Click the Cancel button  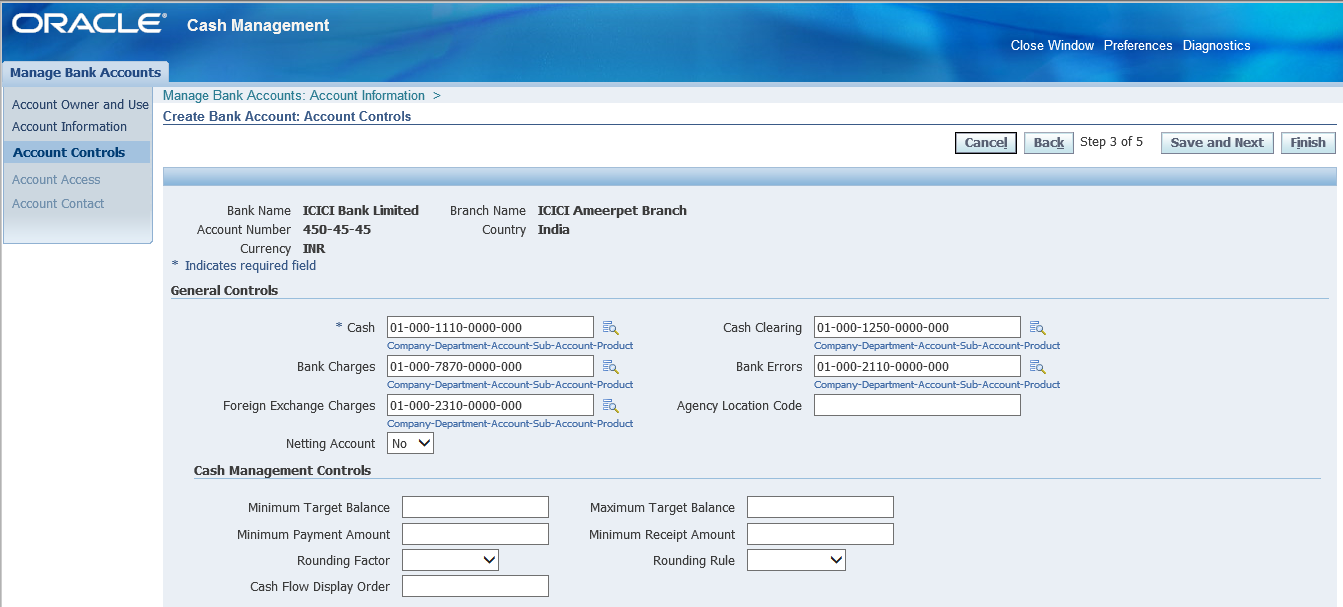(x=985, y=143)
